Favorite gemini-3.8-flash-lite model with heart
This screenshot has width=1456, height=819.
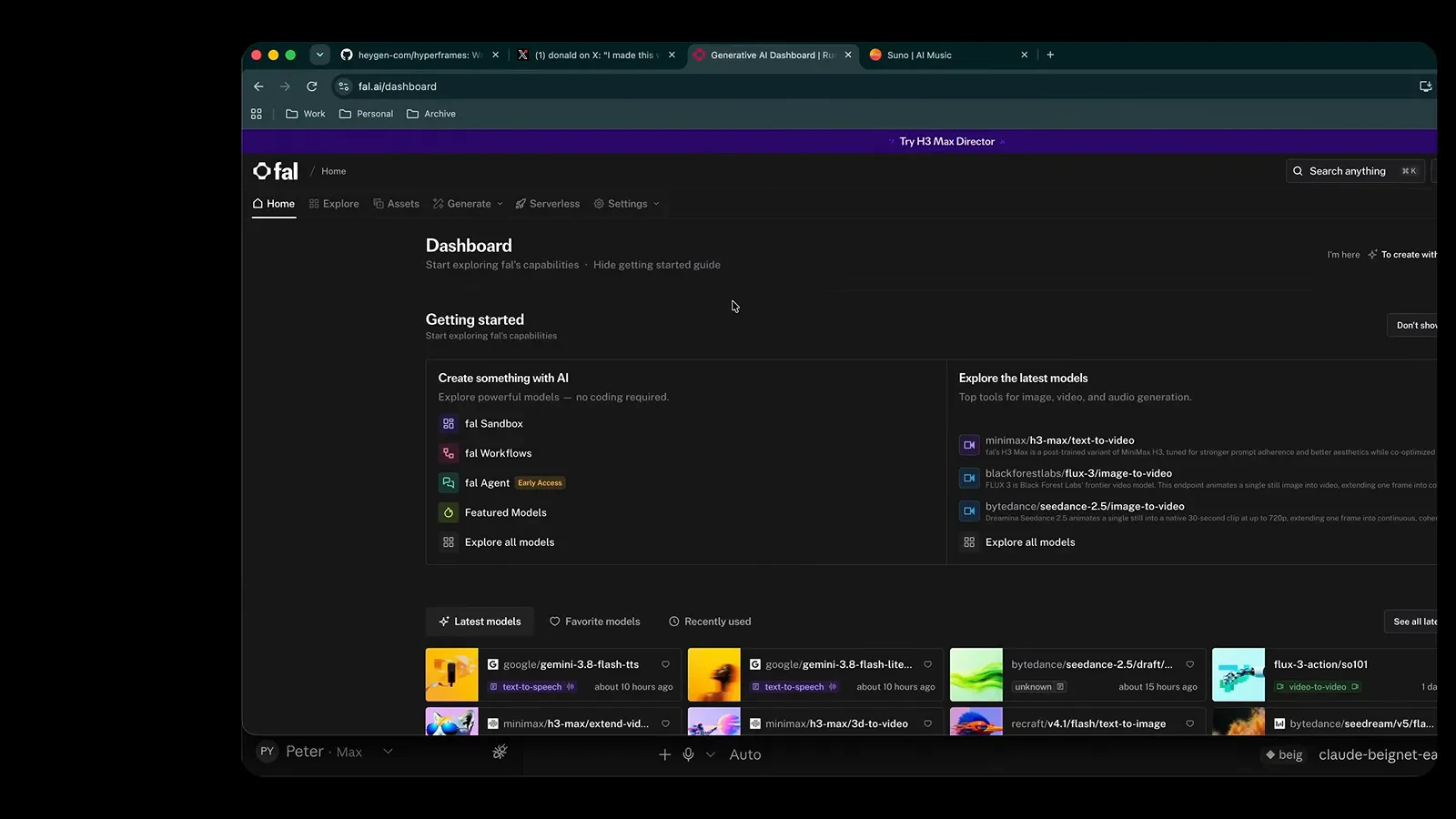(927, 664)
